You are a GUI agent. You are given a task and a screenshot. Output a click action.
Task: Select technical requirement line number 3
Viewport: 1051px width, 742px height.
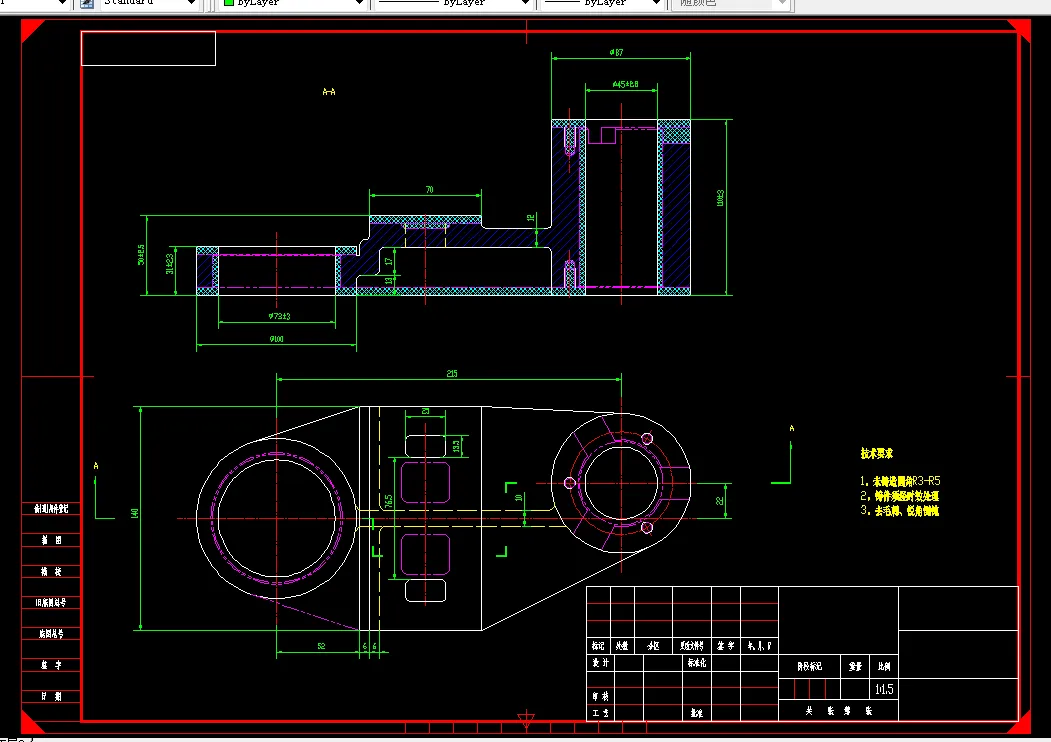(x=900, y=511)
